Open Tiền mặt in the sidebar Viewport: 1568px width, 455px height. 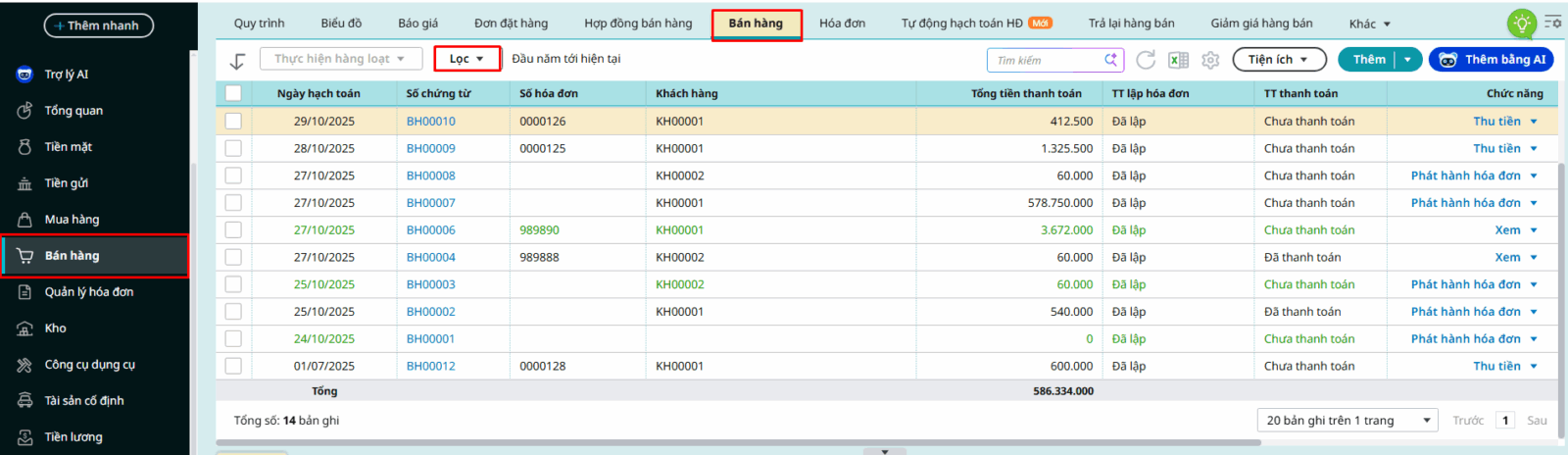coord(68,147)
